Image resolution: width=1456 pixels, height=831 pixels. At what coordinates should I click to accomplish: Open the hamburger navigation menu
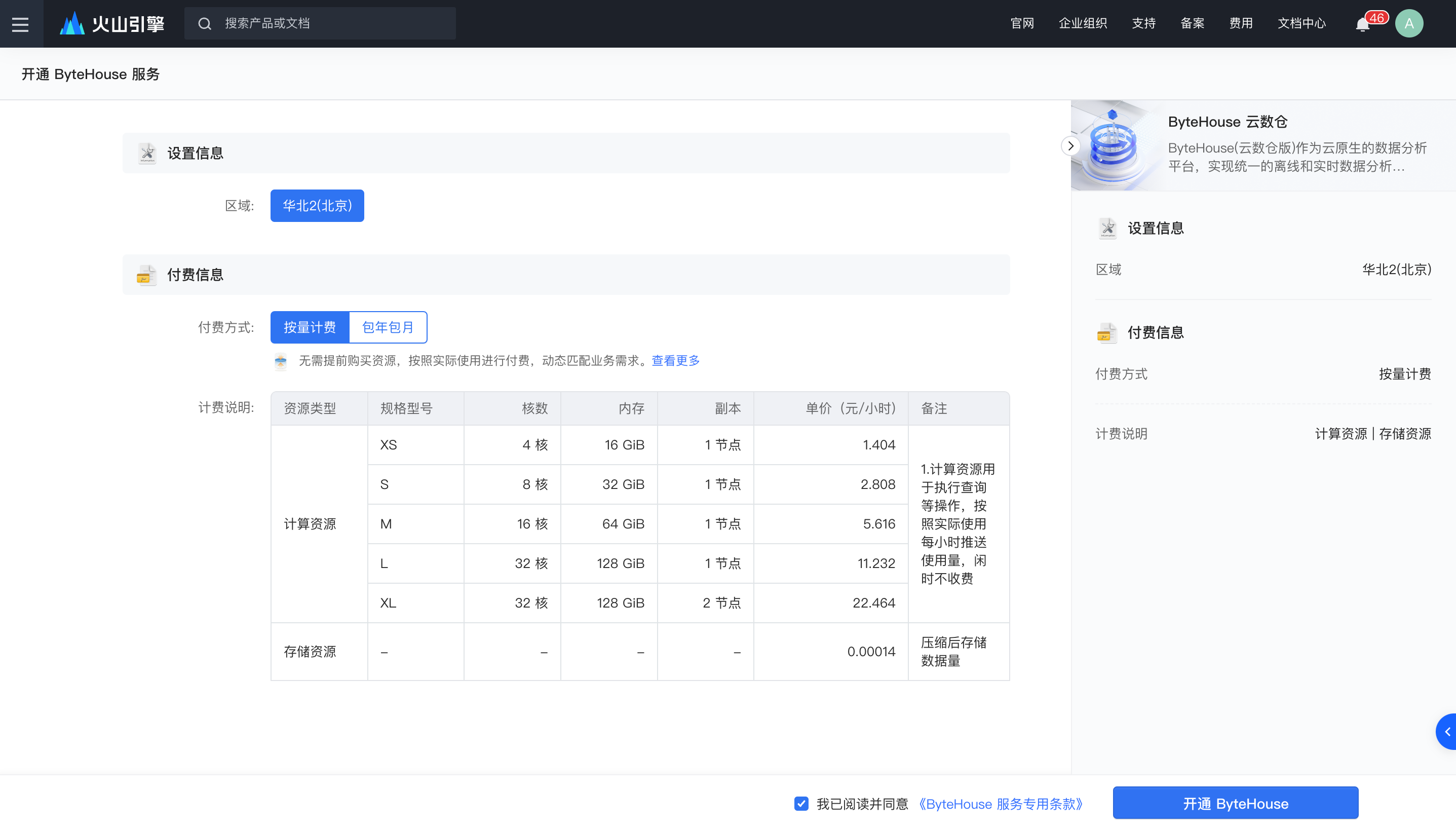coord(21,24)
